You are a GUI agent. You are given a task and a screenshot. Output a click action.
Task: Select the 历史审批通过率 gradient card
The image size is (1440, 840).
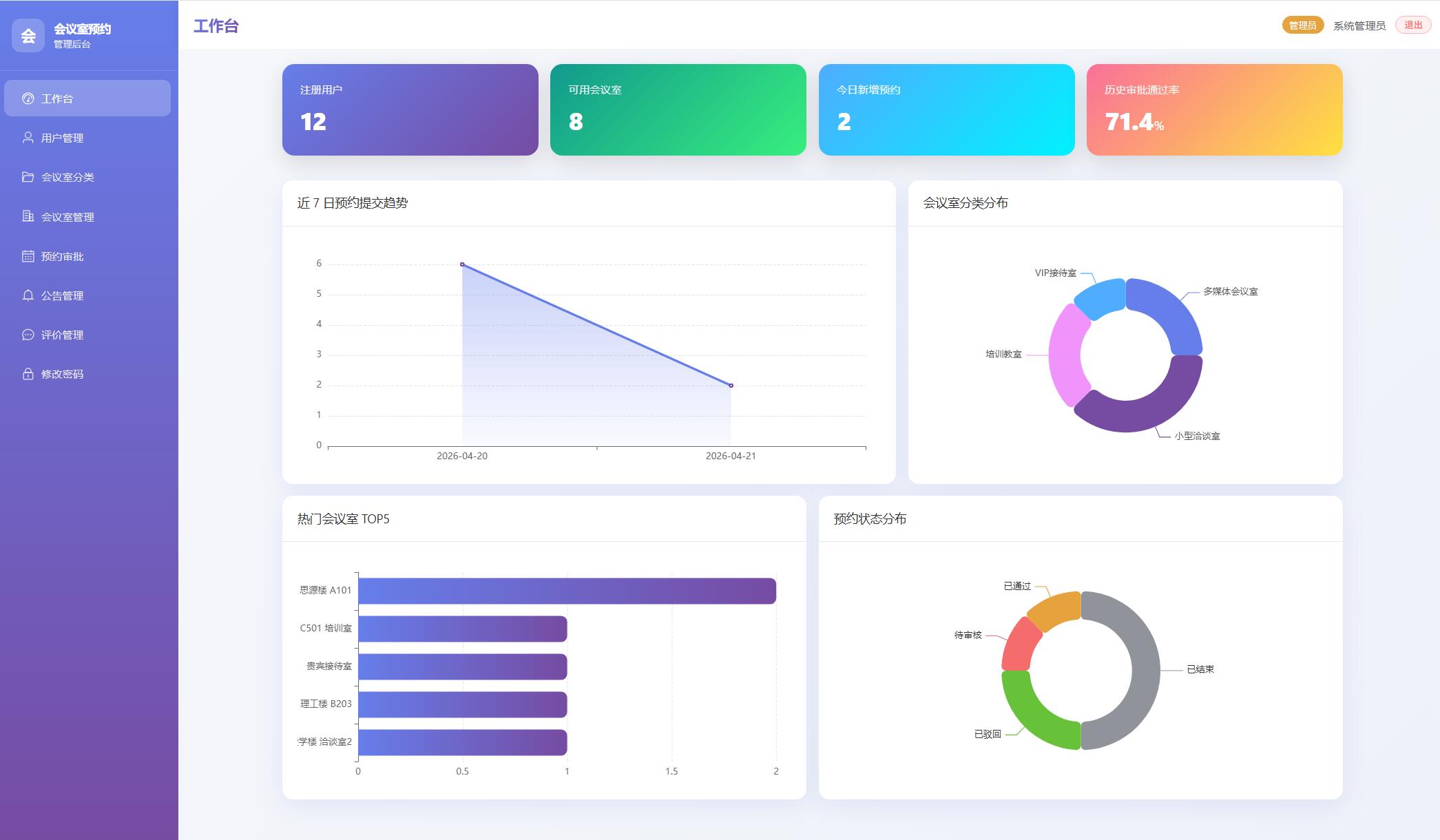tap(1214, 109)
